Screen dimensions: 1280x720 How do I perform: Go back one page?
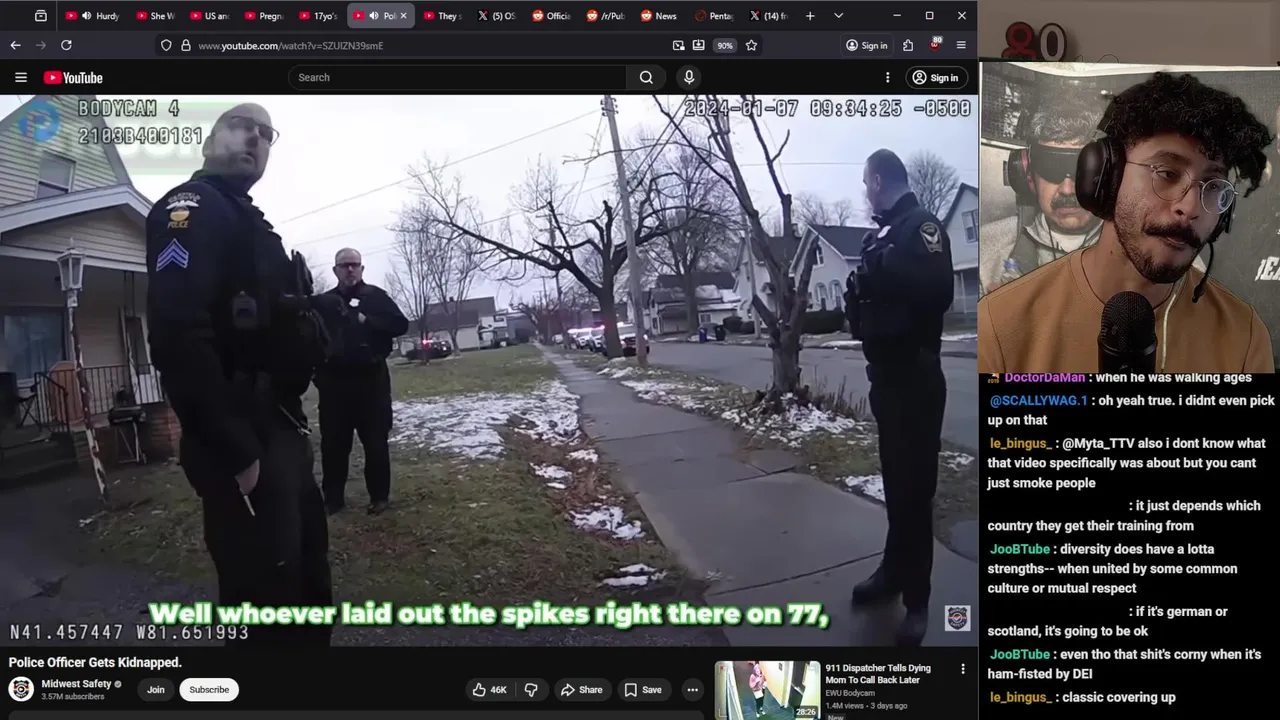pyautogui.click(x=15, y=45)
